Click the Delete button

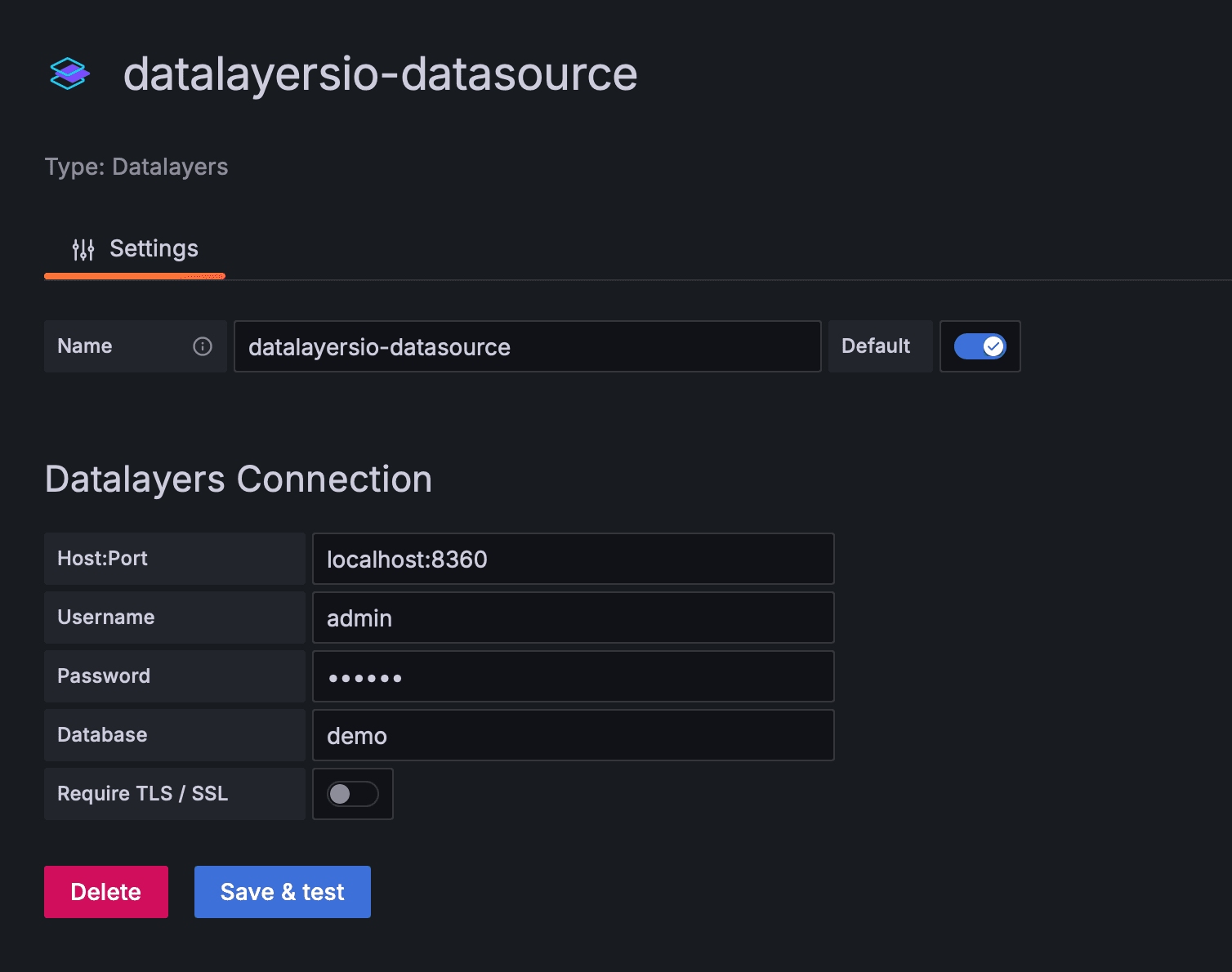[105, 891]
